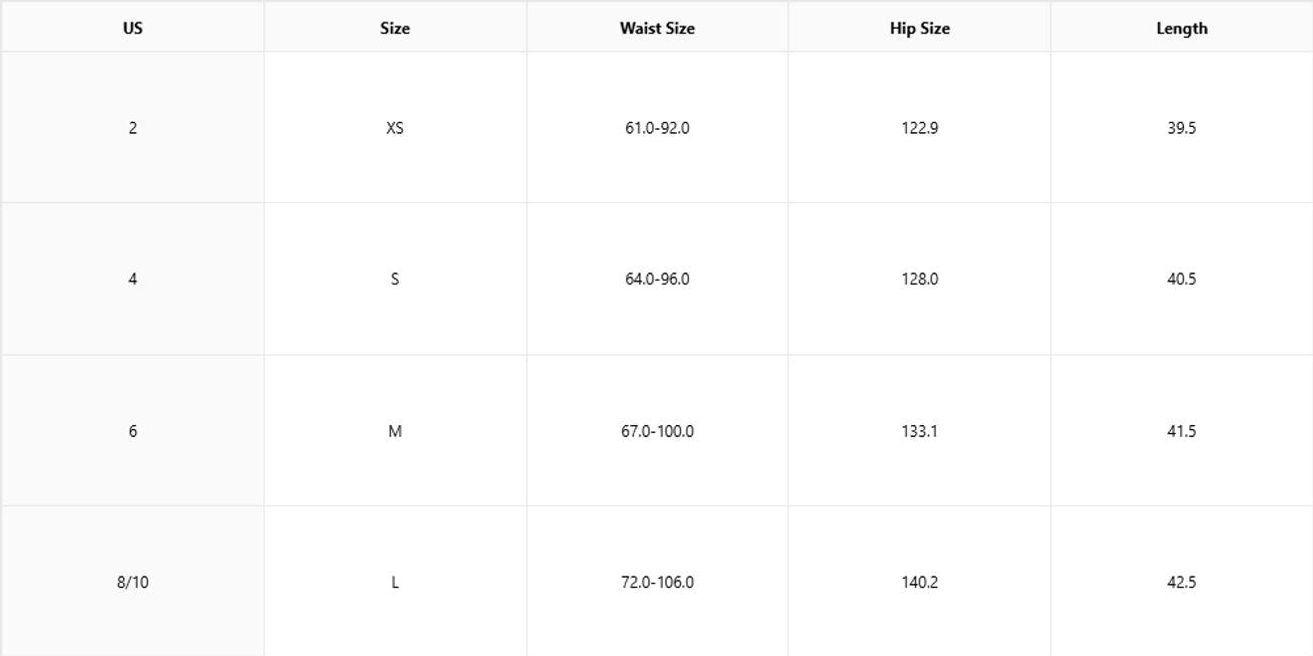Screen dimensions: 1313x656
Task: Click hip size 140.2 cell
Action: (920, 582)
